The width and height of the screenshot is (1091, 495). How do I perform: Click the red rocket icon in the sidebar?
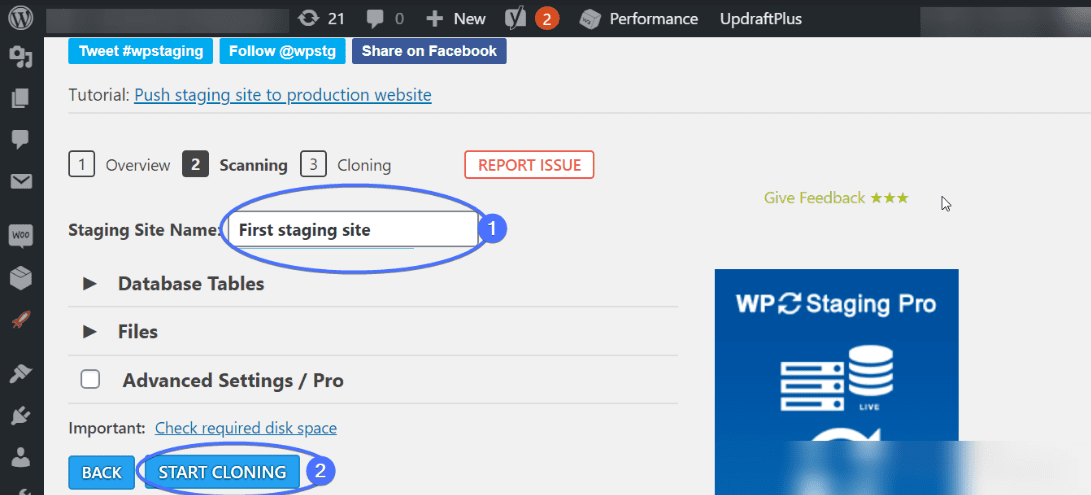(x=21, y=320)
